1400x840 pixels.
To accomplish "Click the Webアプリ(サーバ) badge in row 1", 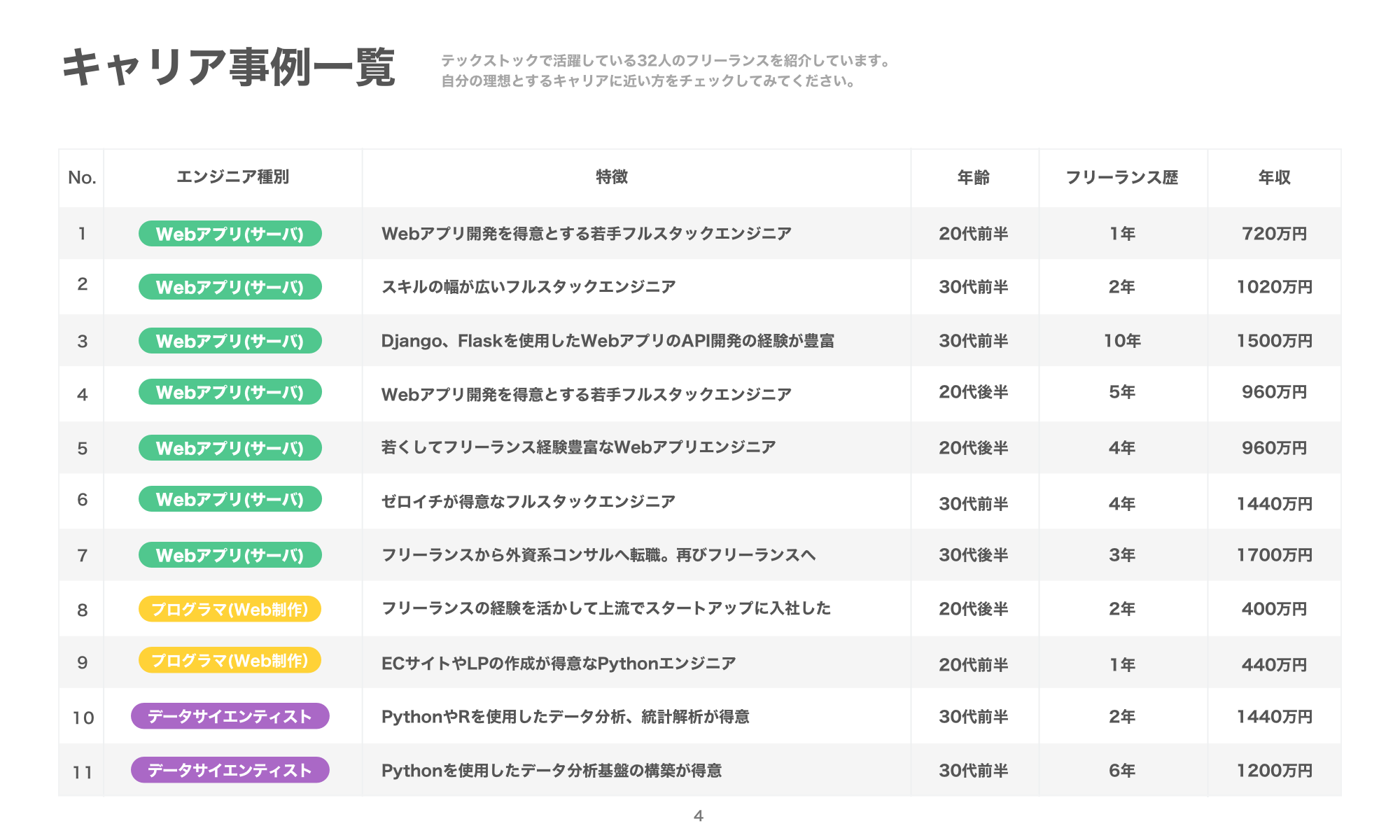I will click(x=230, y=234).
